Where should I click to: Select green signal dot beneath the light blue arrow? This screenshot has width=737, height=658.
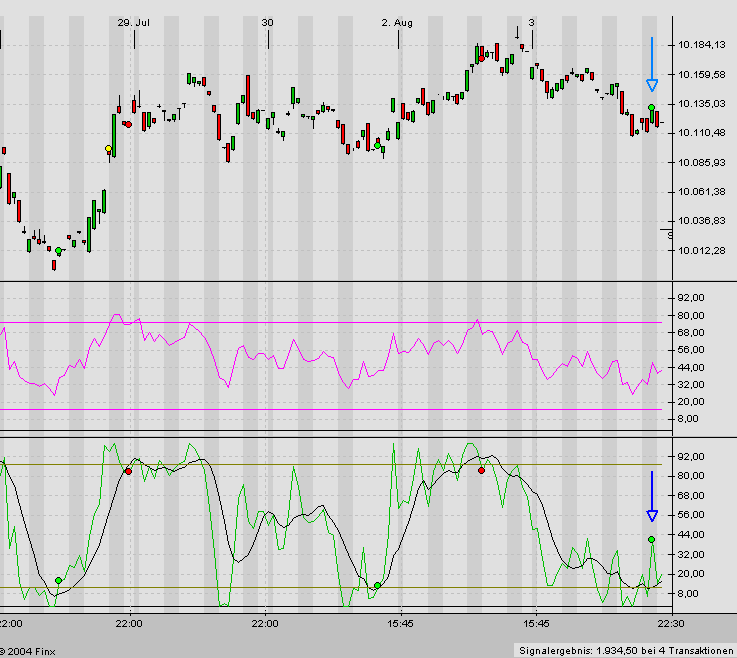pos(651,107)
